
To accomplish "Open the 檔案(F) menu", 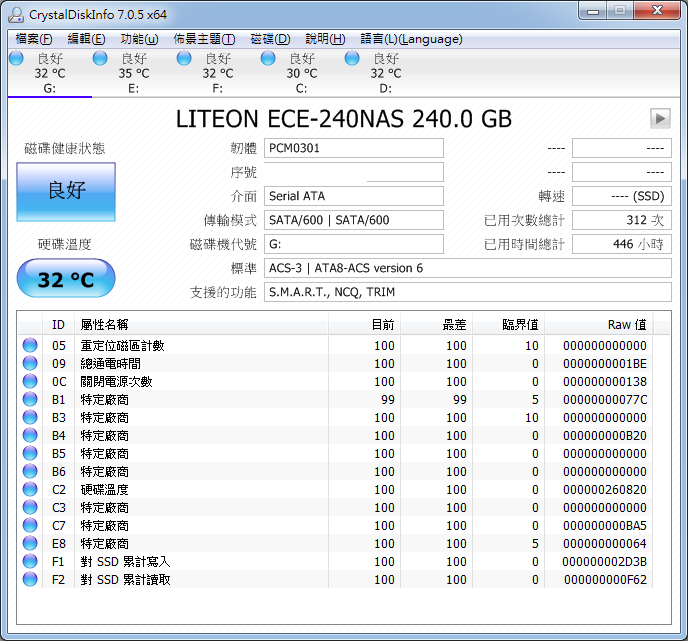I will (34, 39).
